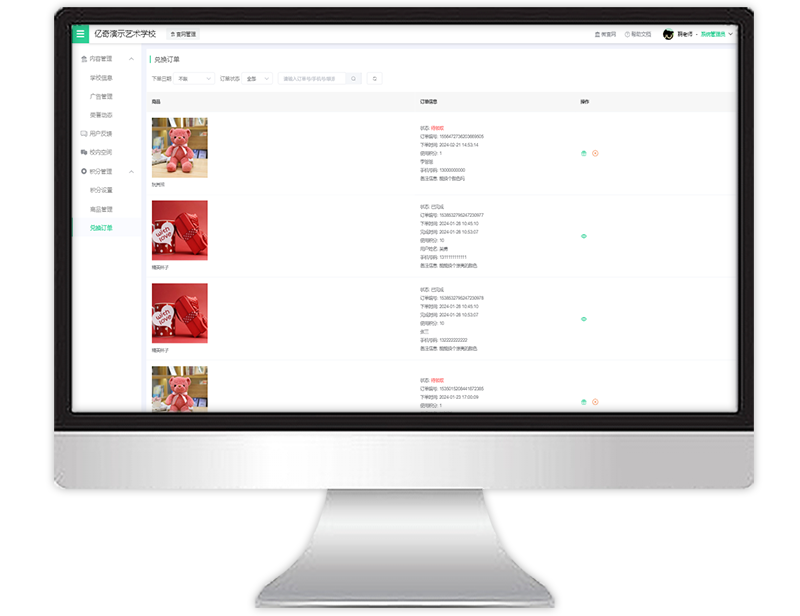Screen dimensions: 800x616
Task: Open the 订单状态 status dropdown
Action: pos(258,78)
